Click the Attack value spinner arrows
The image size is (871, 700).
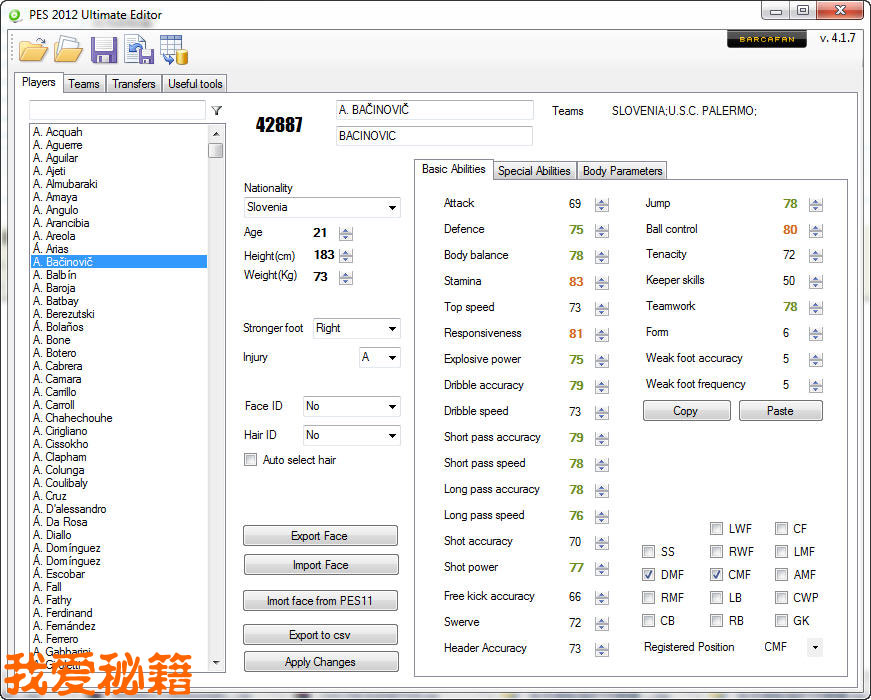pyautogui.click(x=601, y=204)
